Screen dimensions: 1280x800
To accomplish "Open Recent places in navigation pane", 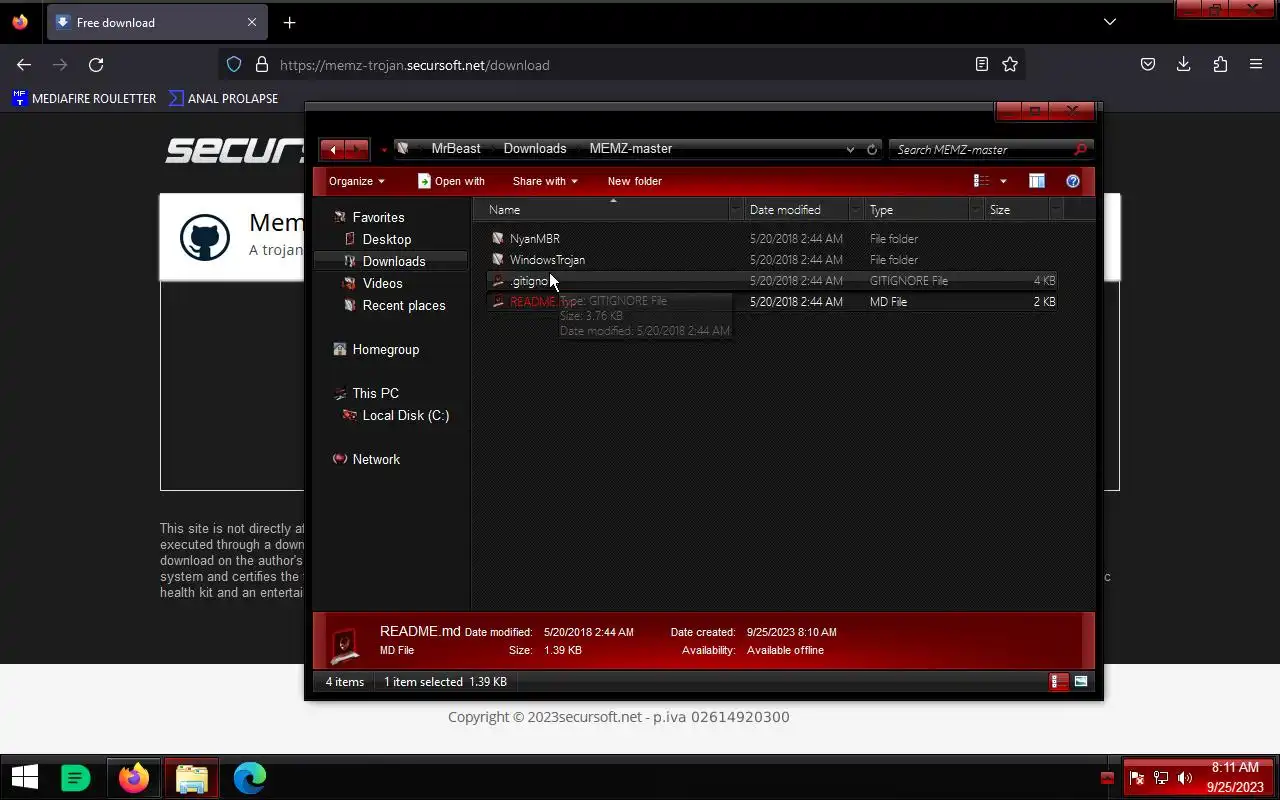I will point(404,305).
